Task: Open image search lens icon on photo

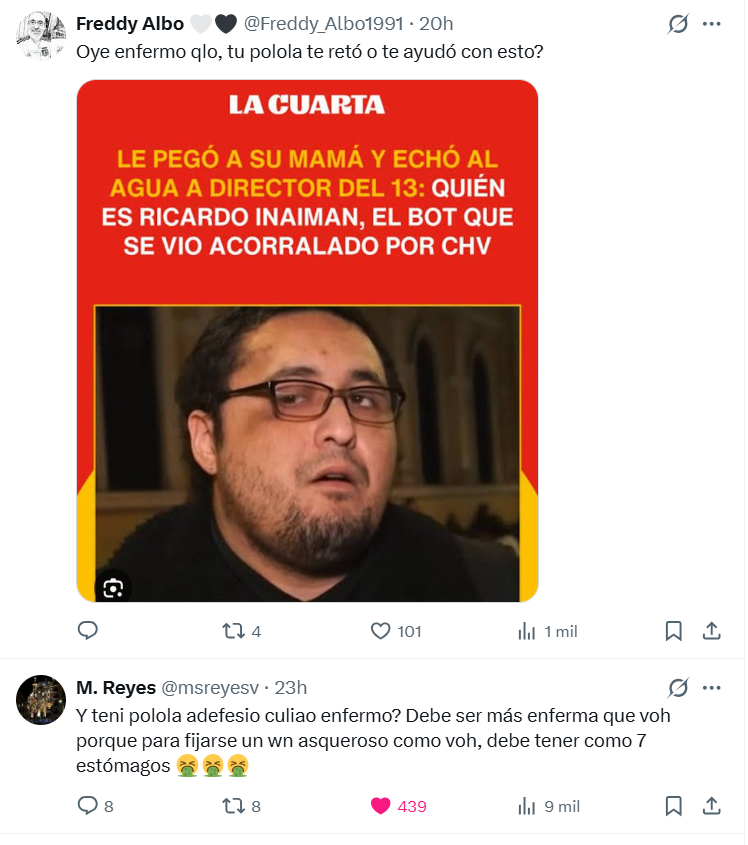Action: pos(113,588)
